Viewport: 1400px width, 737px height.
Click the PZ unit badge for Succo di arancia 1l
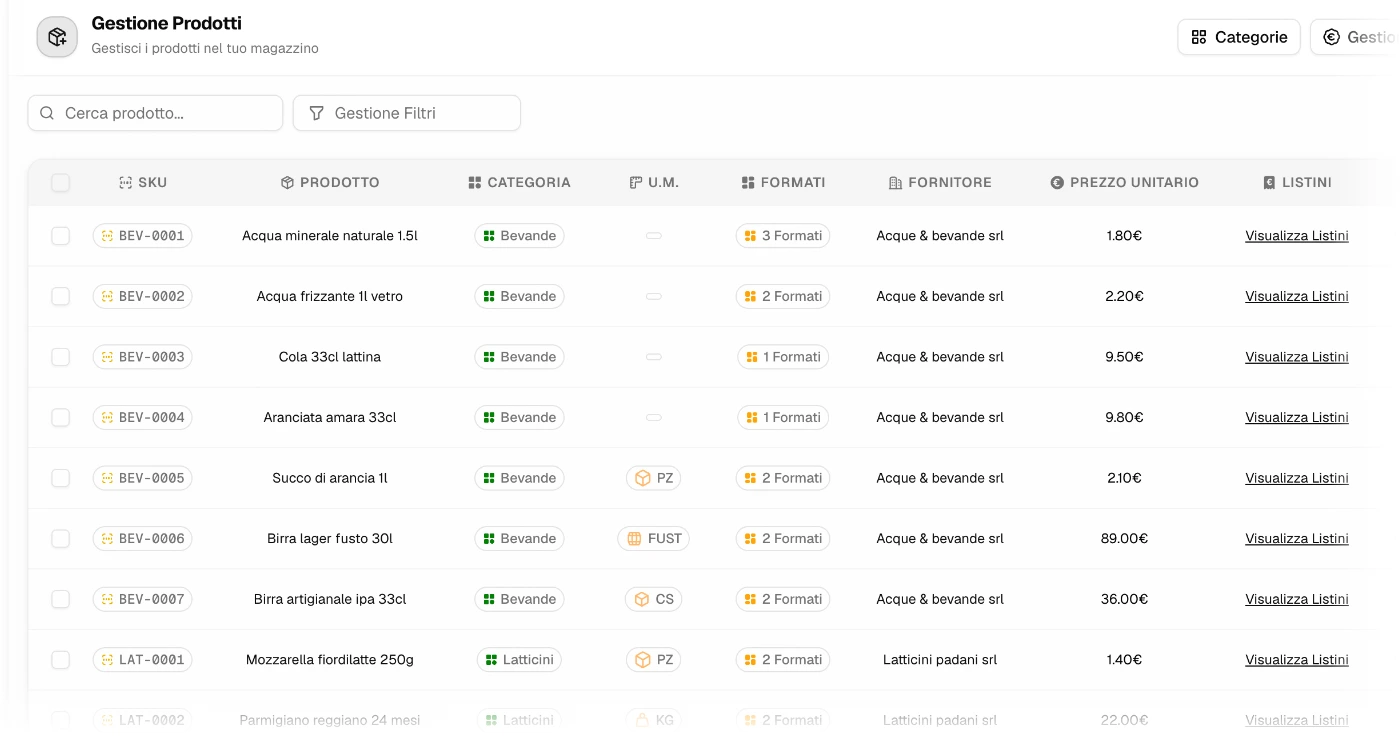pyautogui.click(x=654, y=478)
